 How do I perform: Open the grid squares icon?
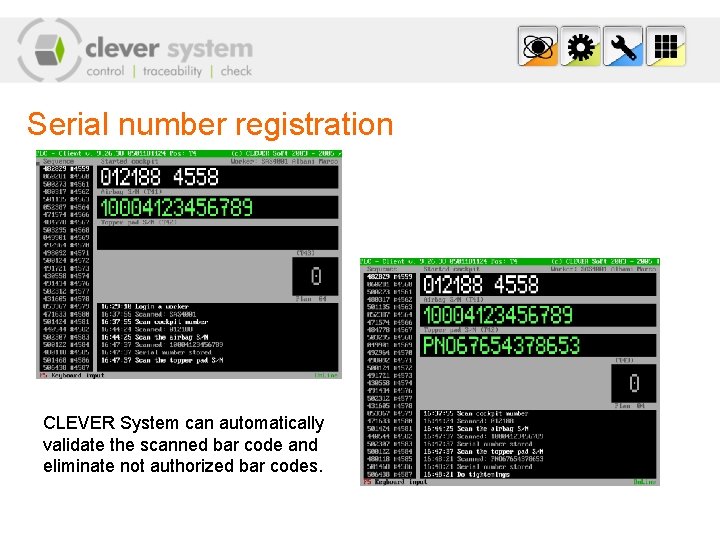tap(665, 46)
